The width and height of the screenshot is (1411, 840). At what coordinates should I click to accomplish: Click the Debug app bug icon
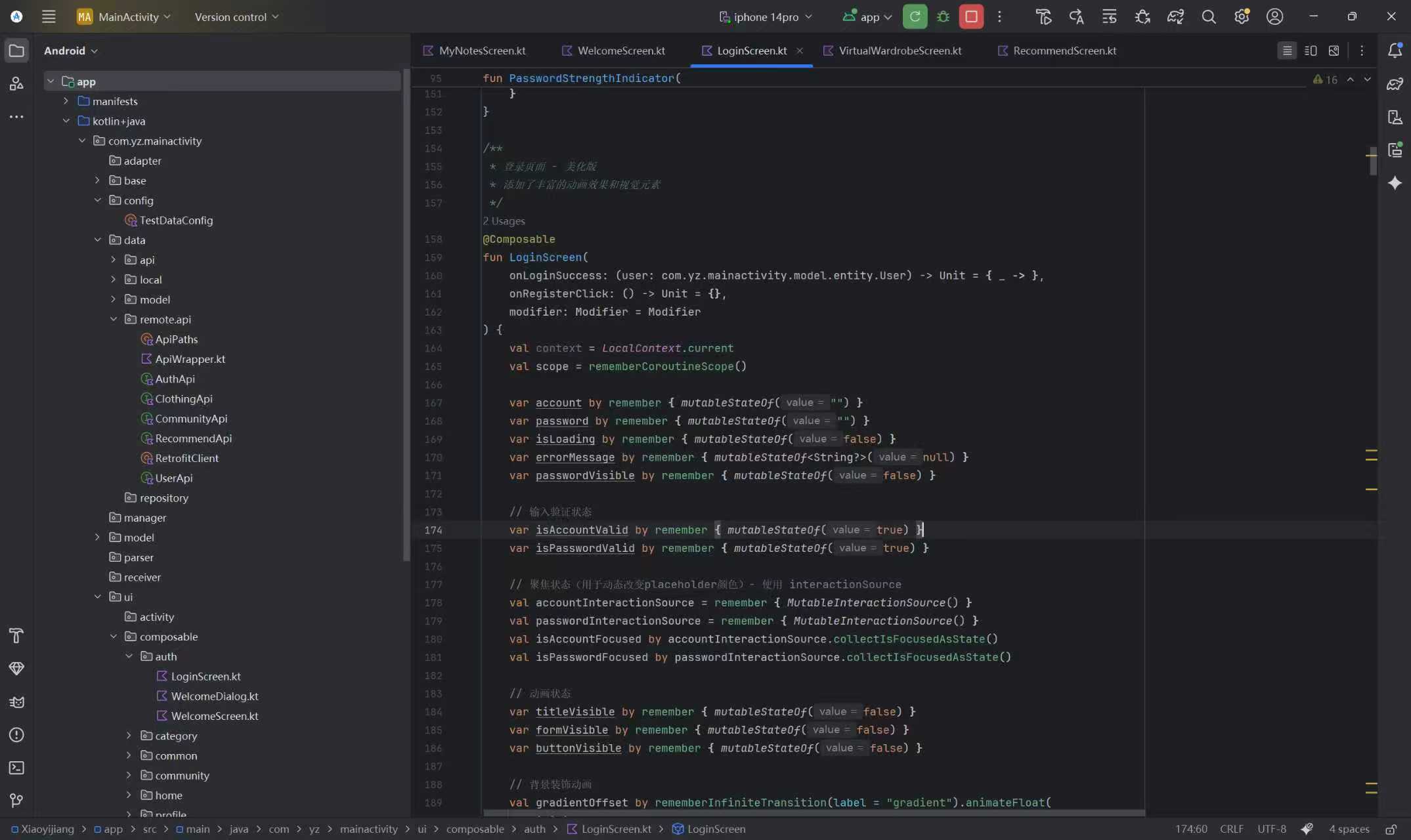click(x=943, y=17)
